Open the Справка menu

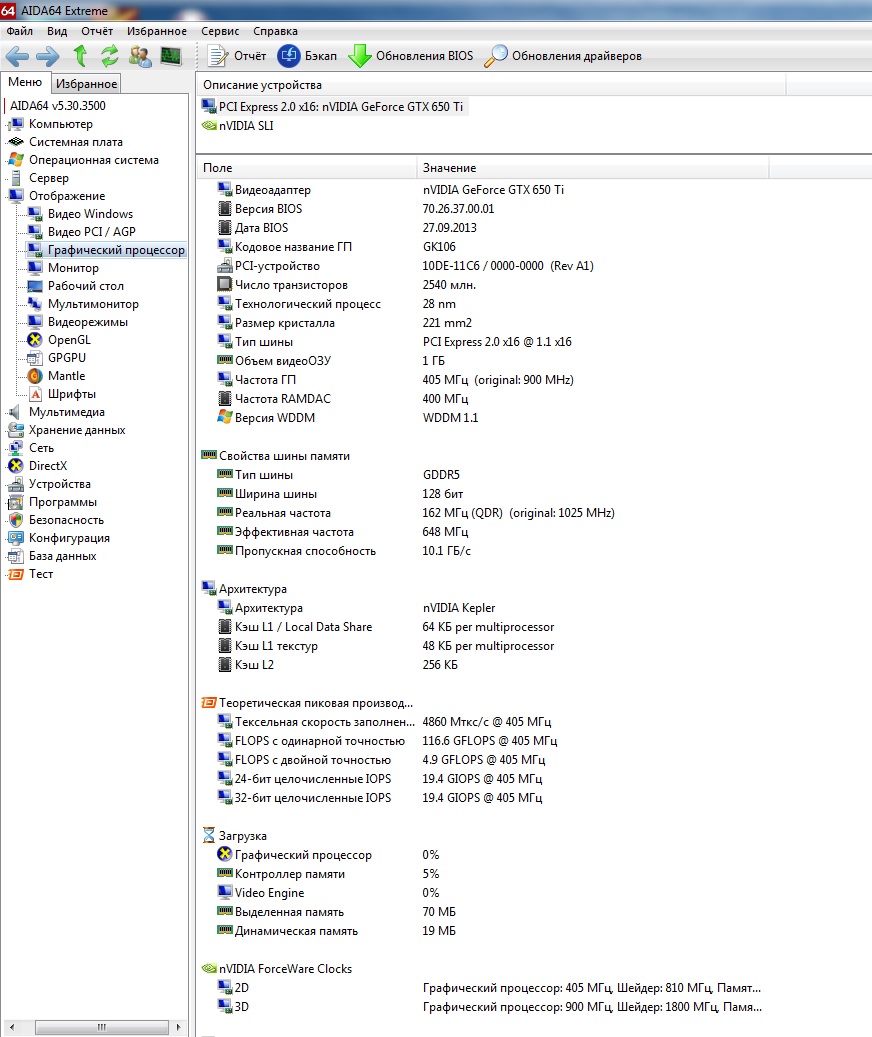pos(275,31)
